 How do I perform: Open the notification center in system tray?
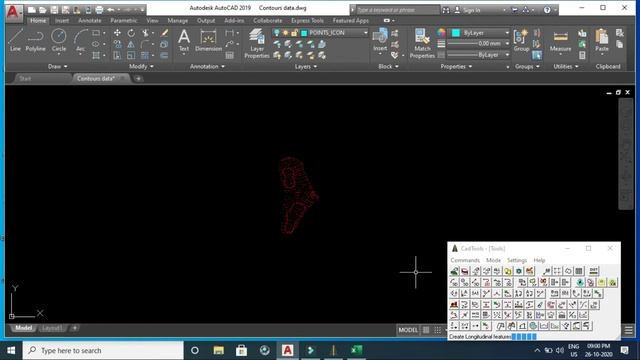624,350
